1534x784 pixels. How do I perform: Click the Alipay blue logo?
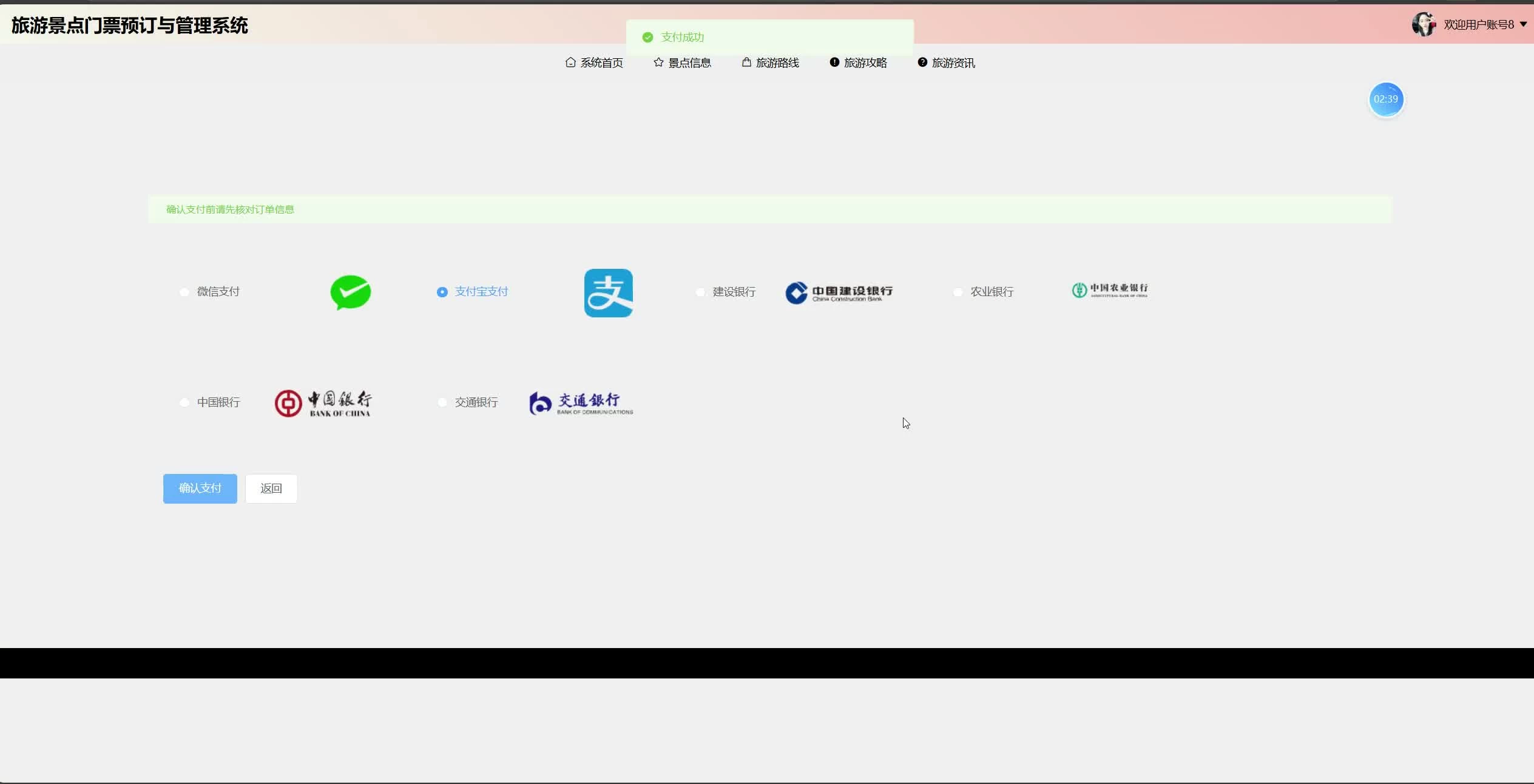tap(608, 293)
